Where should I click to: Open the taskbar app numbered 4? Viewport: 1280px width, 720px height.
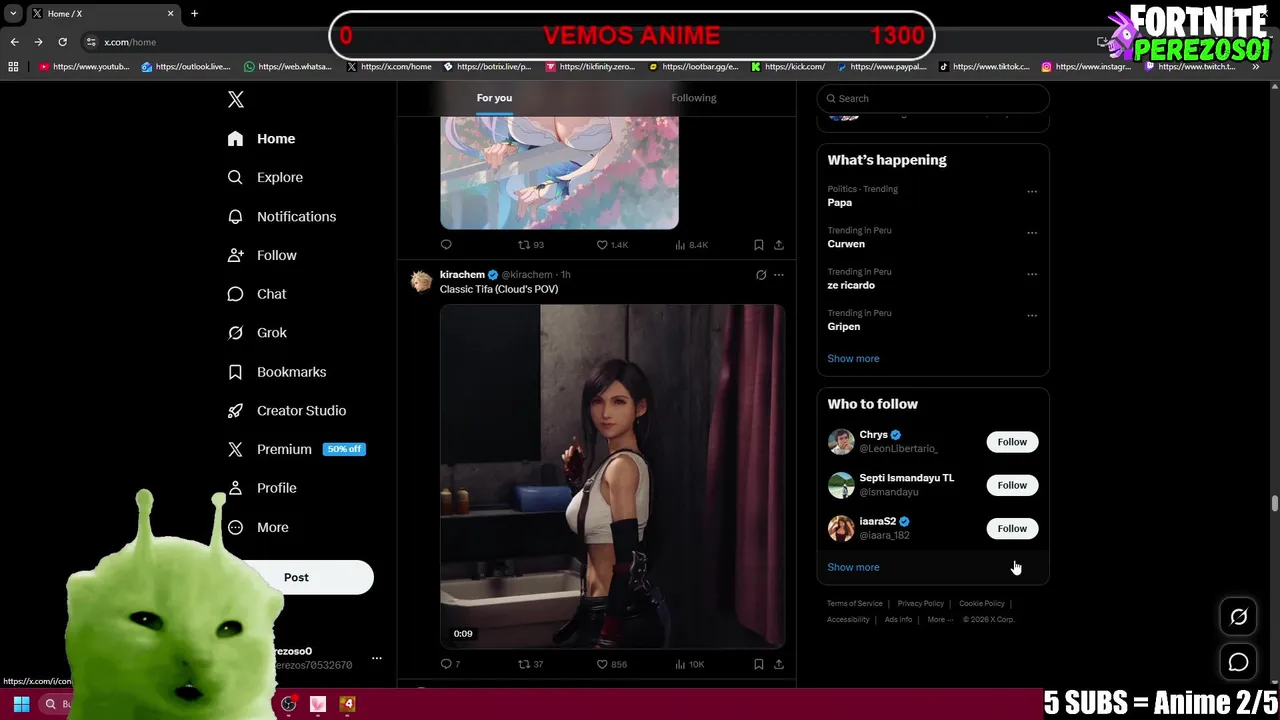348,704
